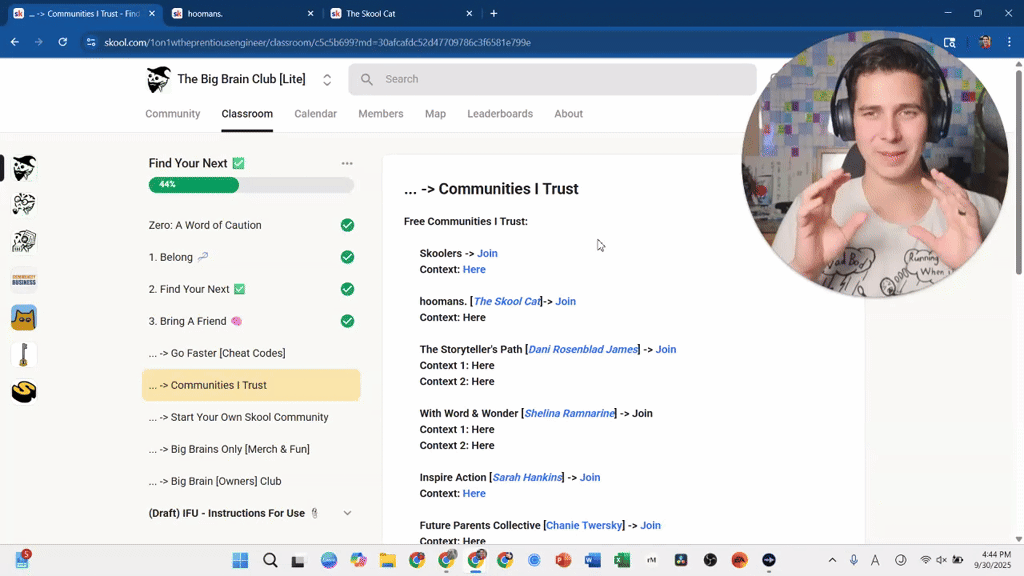This screenshot has width=1024, height=576.
Task: Switch to the About tab
Action: pos(568,114)
